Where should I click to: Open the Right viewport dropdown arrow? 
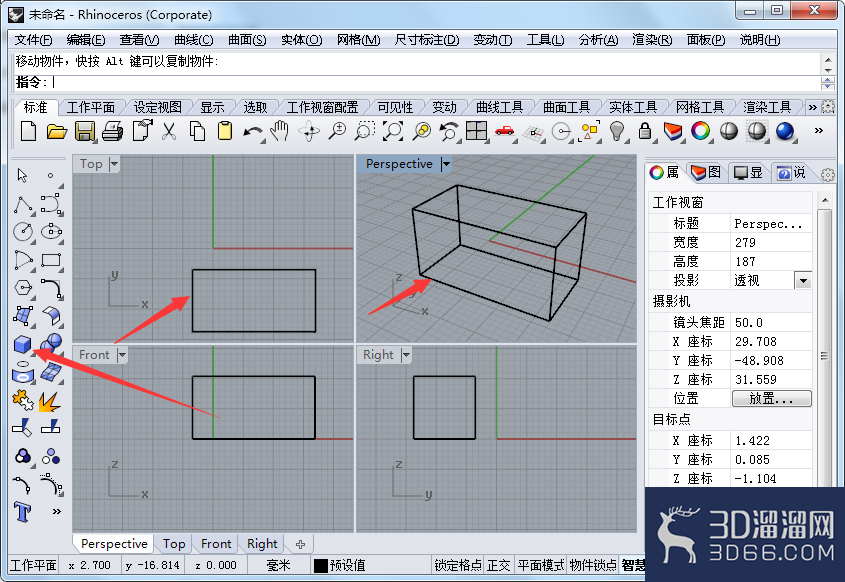(x=406, y=355)
